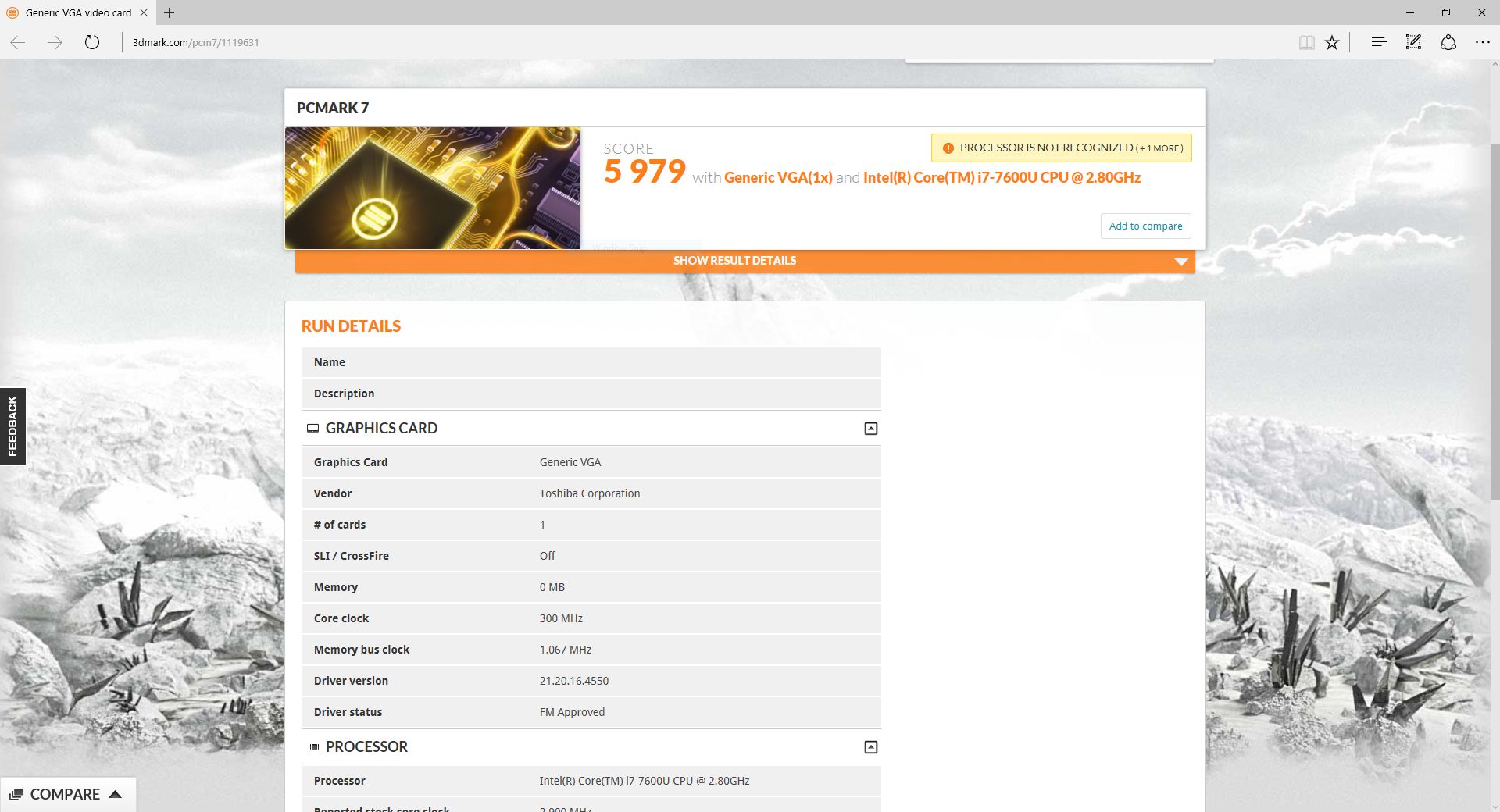Click the RUN DETAILS heading
1500x812 pixels.
point(351,326)
